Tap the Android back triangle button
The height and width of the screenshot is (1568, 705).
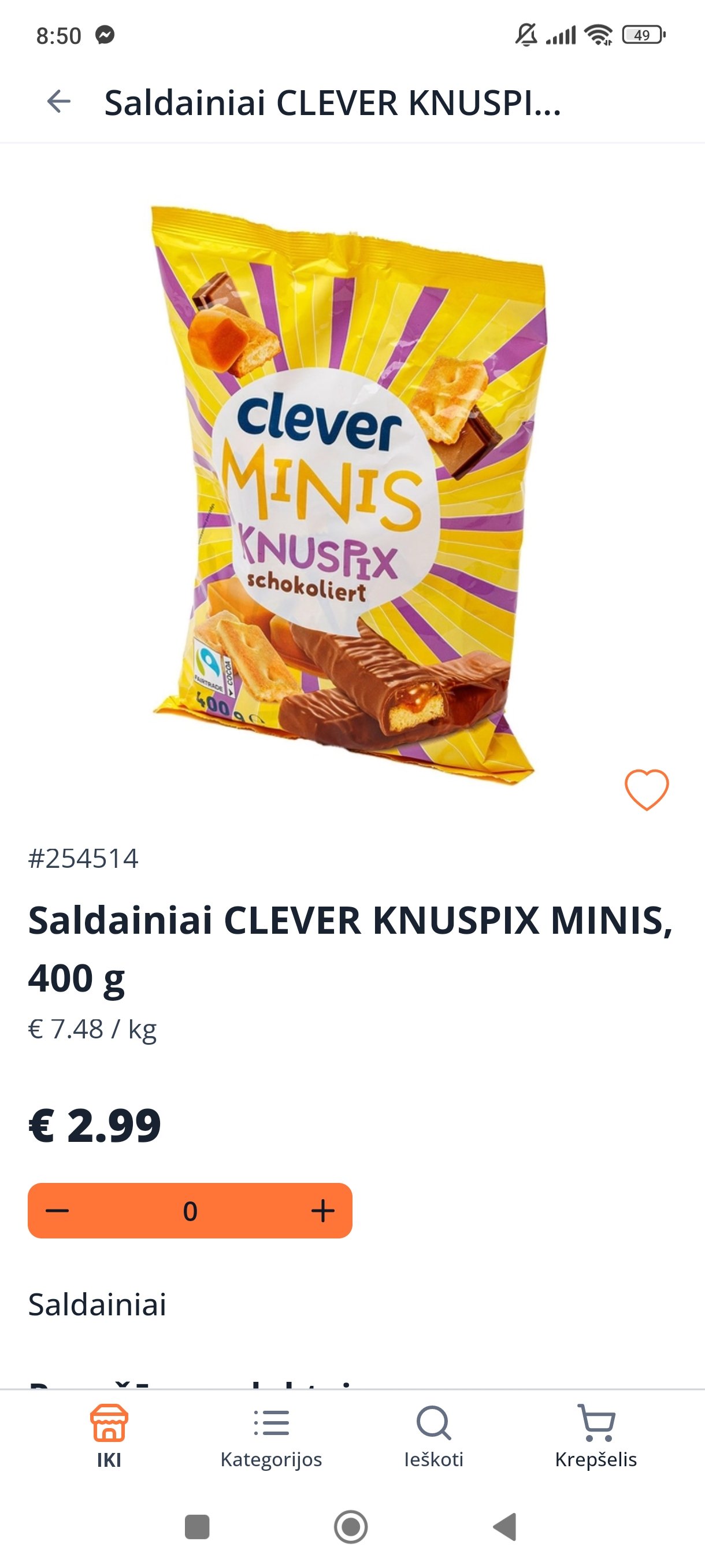pos(505,1526)
